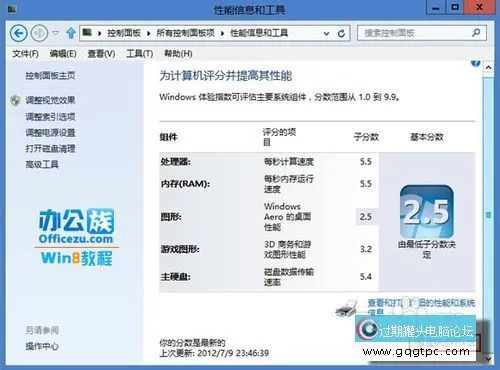The image size is (500, 370).
Task: Click the magnifier search icon
Action: (x=476, y=33)
